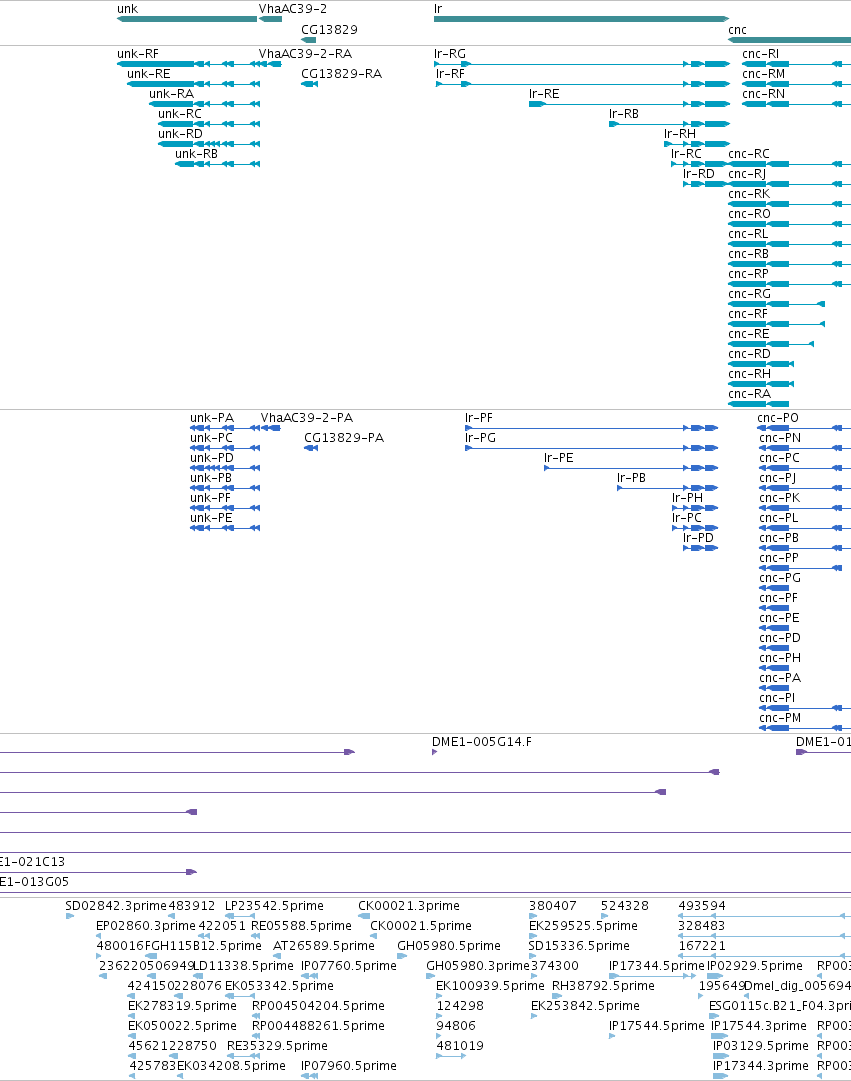Open EST SD15336.5prime

pyautogui.click(x=579, y=946)
